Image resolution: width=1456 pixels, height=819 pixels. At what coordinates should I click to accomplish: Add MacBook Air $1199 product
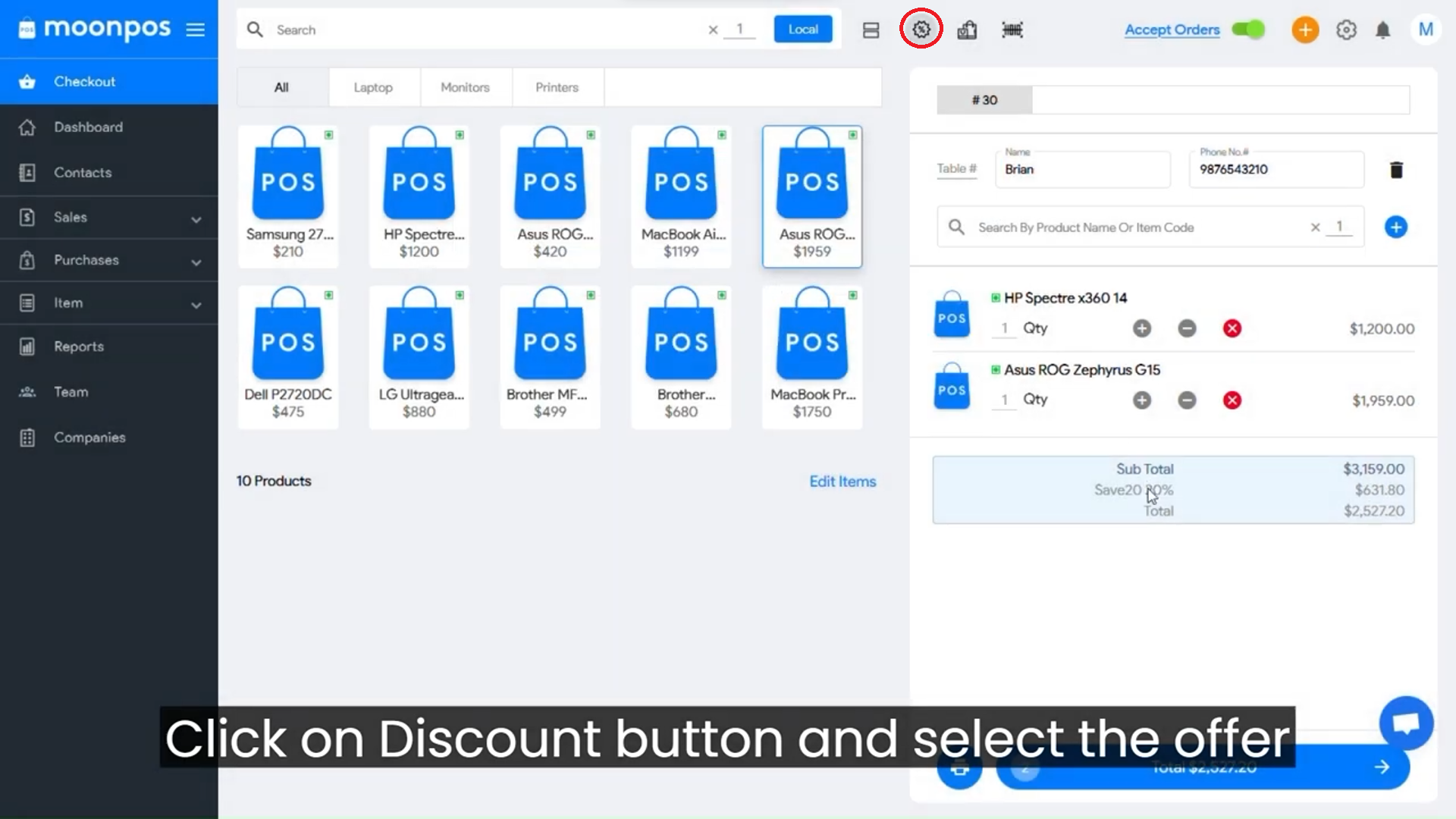click(682, 196)
